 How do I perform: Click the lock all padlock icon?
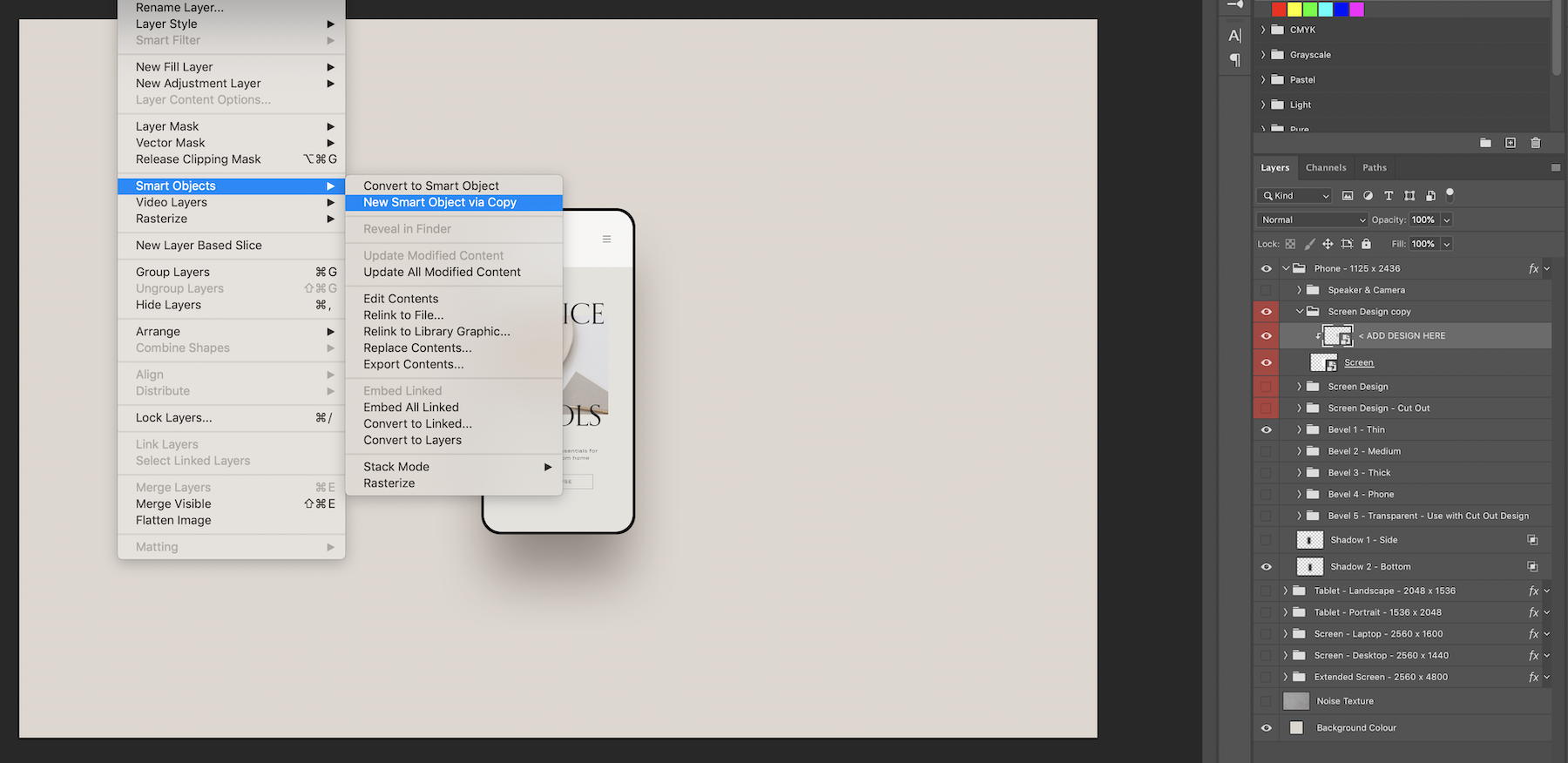(x=1366, y=245)
